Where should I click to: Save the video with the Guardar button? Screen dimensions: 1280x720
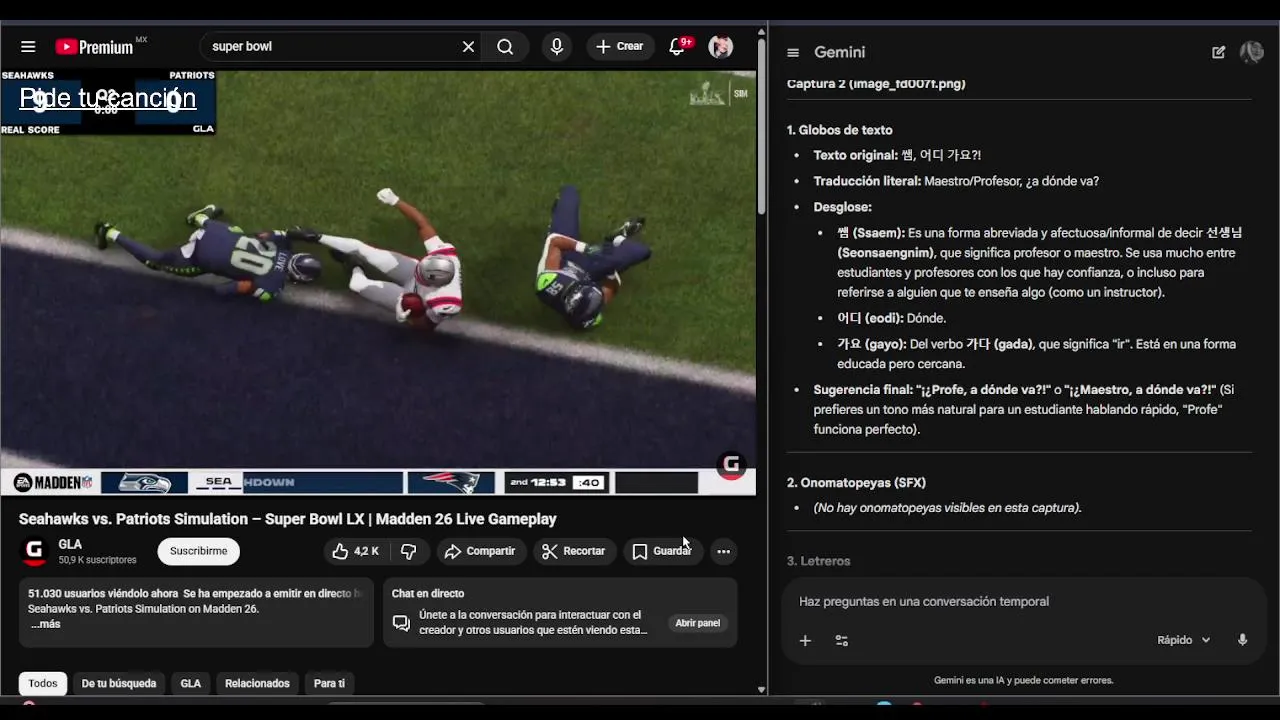coord(661,551)
